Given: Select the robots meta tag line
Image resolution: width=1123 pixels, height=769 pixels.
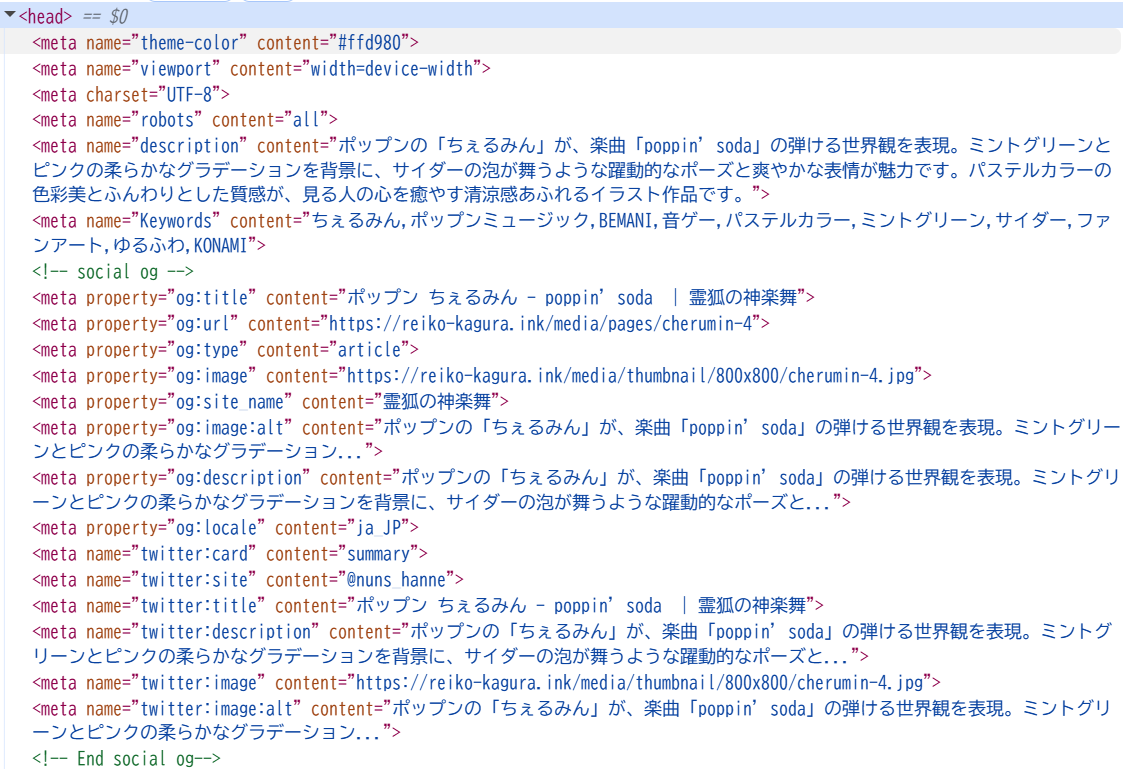Looking at the screenshot, I should (x=185, y=120).
